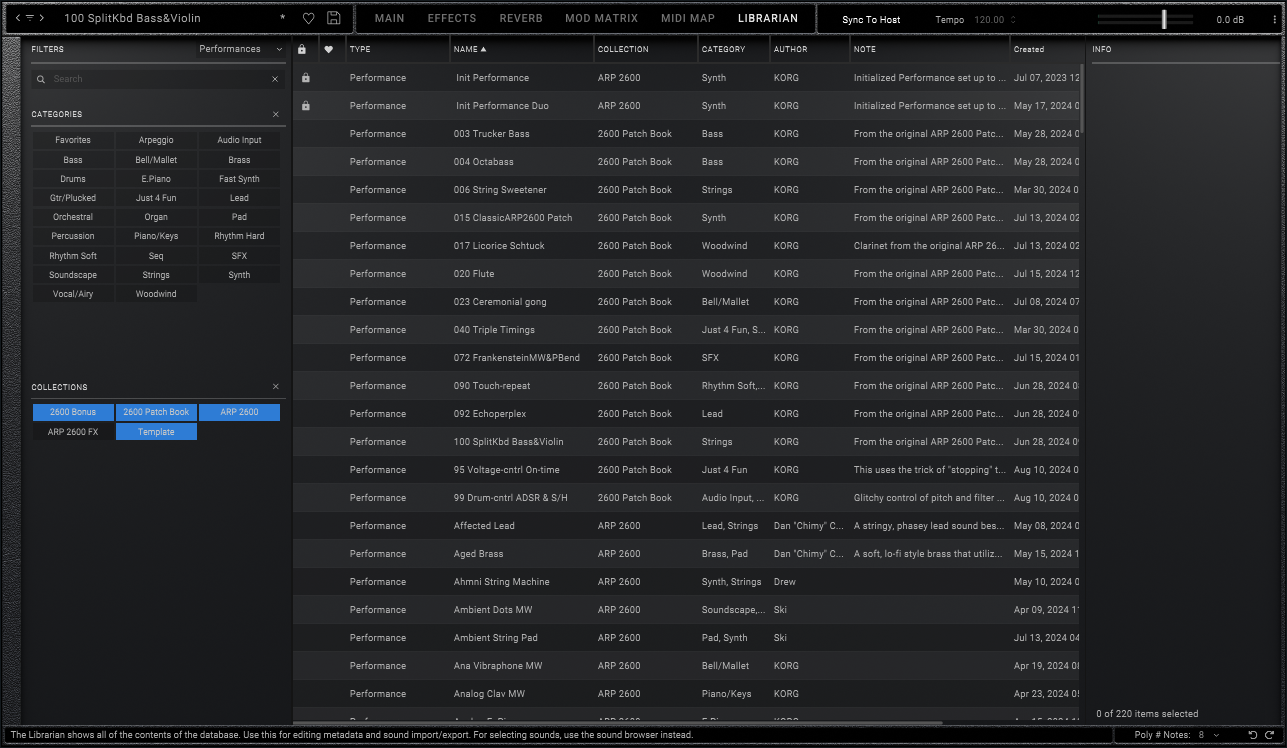Toggle the 2600 Bonus collection filter
The image size is (1287, 748).
(73, 412)
